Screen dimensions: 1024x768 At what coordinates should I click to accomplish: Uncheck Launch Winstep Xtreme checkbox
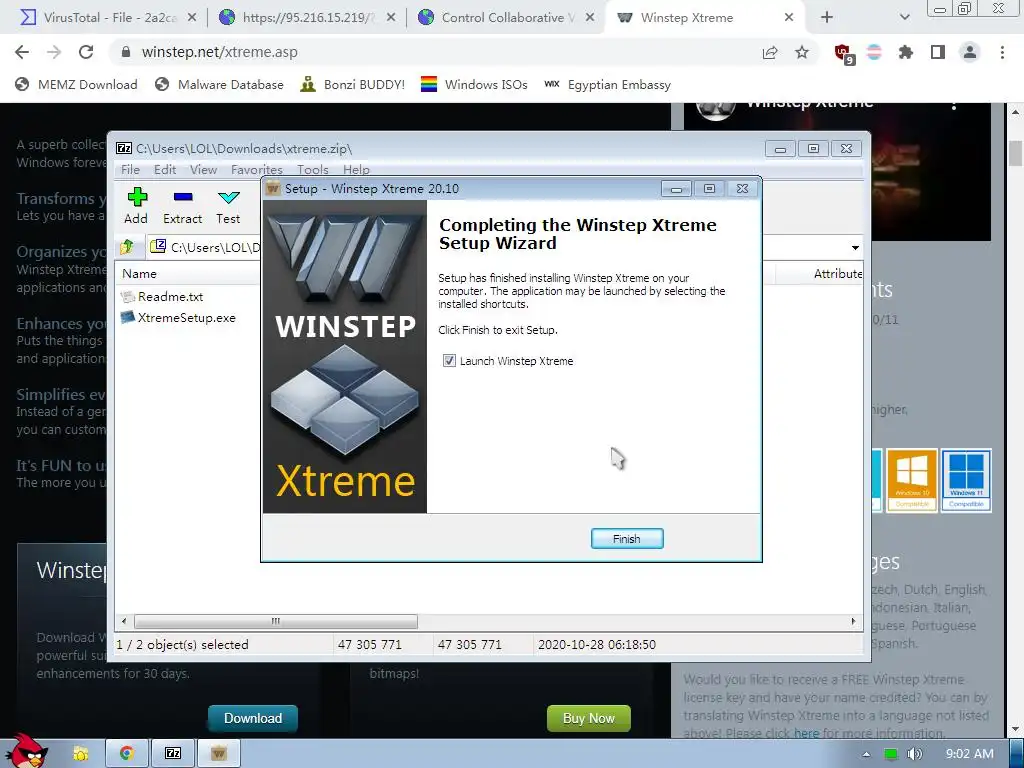pyautogui.click(x=449, y=360)
